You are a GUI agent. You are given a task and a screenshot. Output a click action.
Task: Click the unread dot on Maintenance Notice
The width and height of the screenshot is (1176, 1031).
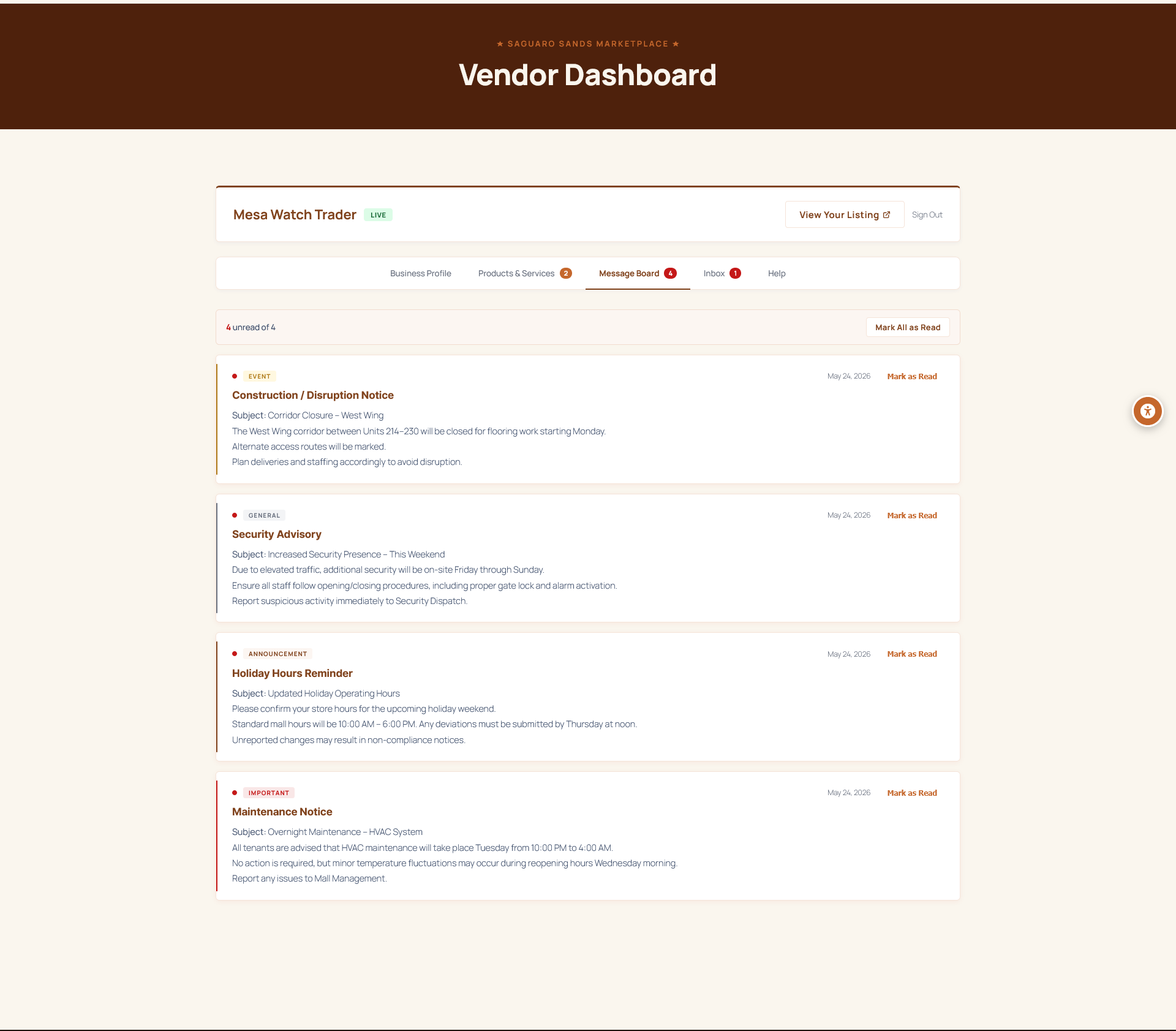[x=235, y=793]
